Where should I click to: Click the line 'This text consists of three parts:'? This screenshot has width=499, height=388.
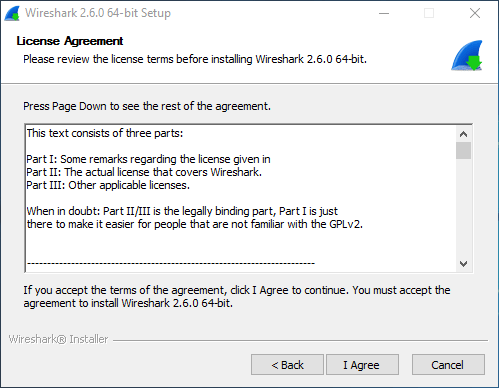tap(105, 133)
